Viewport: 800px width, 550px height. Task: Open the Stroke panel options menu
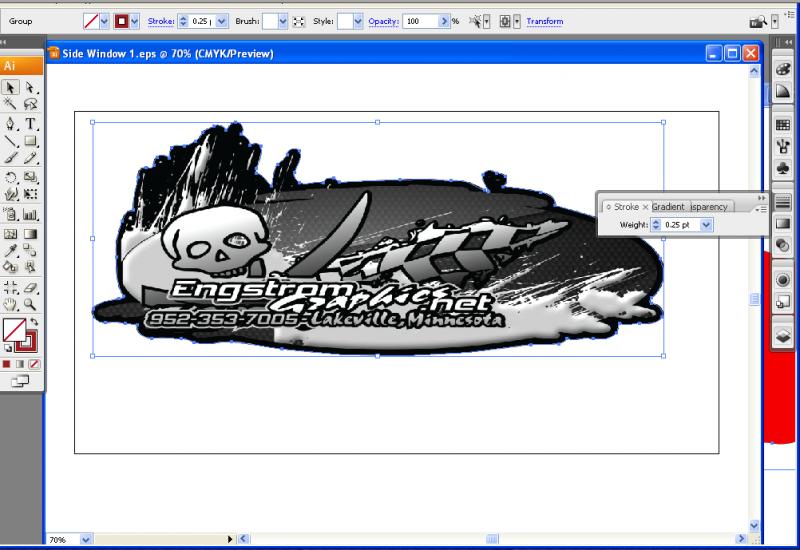point(761,209)
